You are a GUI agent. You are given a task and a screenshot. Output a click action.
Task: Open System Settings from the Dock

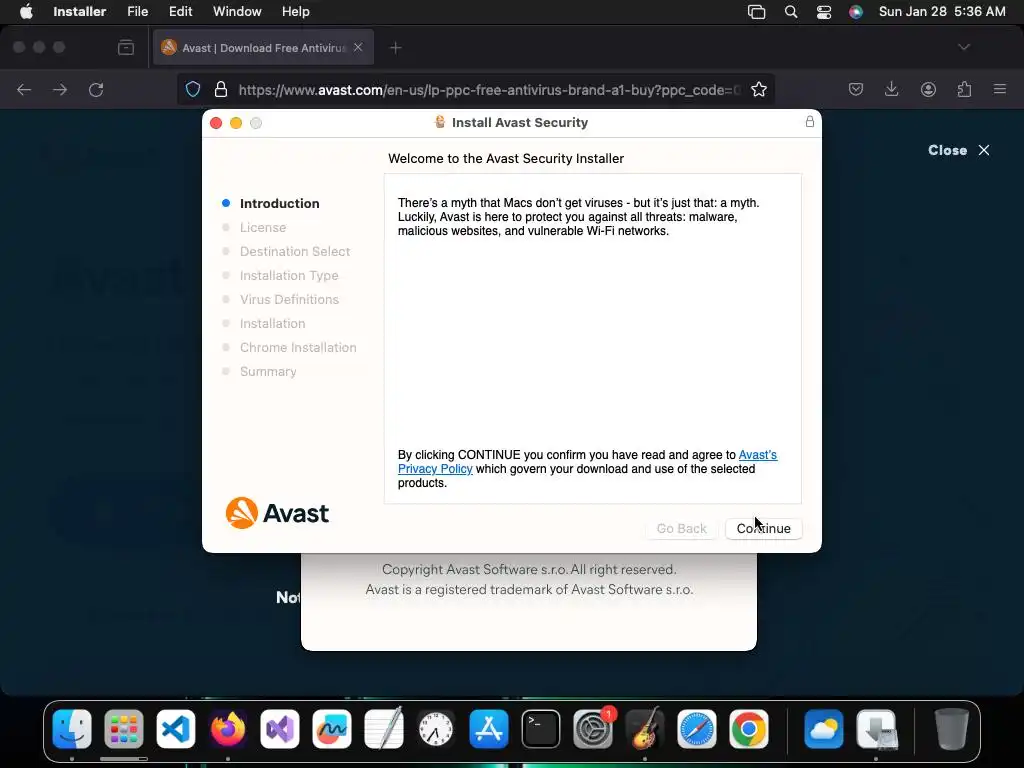click(593, 729)
